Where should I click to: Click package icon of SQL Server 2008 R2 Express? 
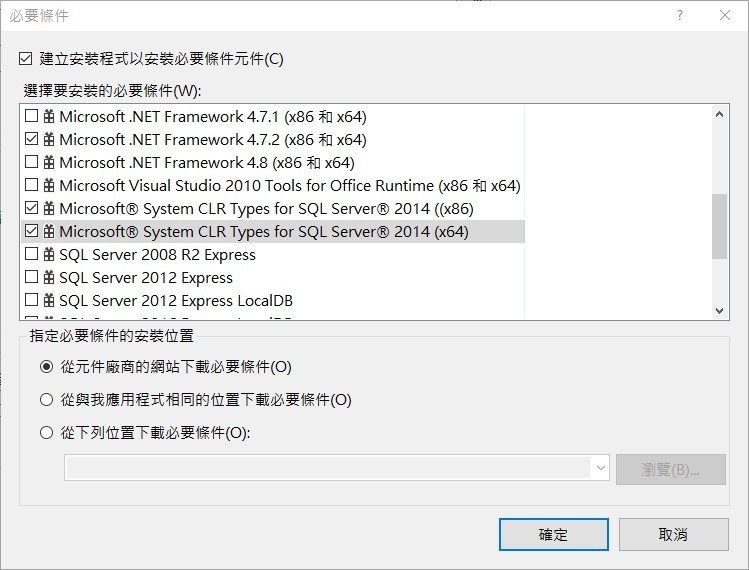pos(49,254)
